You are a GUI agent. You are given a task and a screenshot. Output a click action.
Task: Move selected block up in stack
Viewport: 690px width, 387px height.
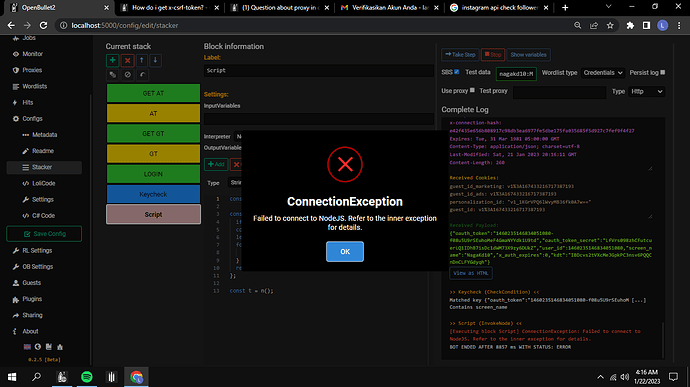click(x=142, y=60)
